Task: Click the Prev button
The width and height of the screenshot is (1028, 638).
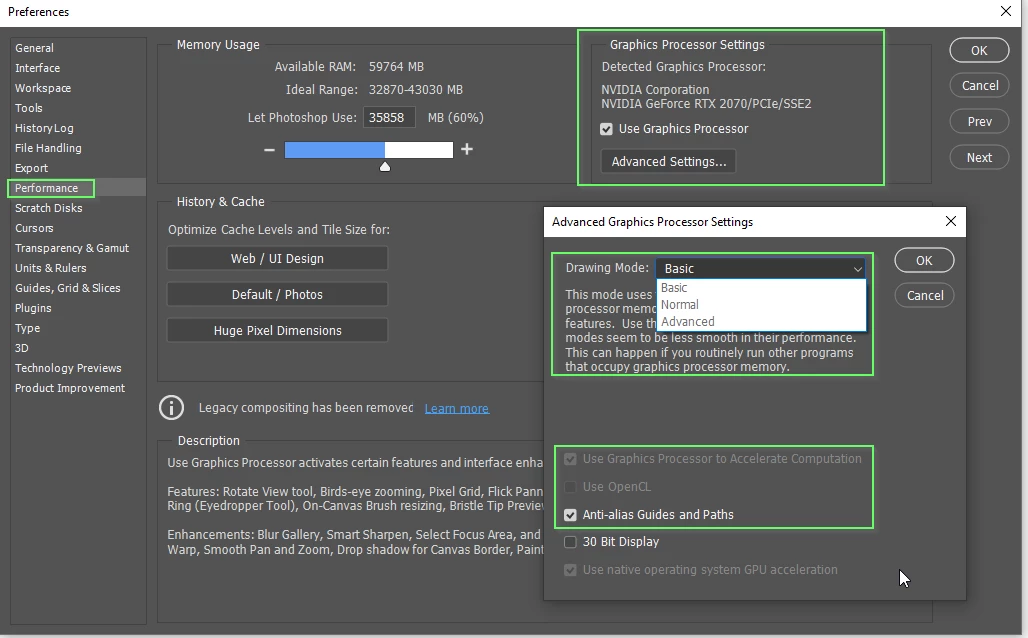Action: coord(979,122)
